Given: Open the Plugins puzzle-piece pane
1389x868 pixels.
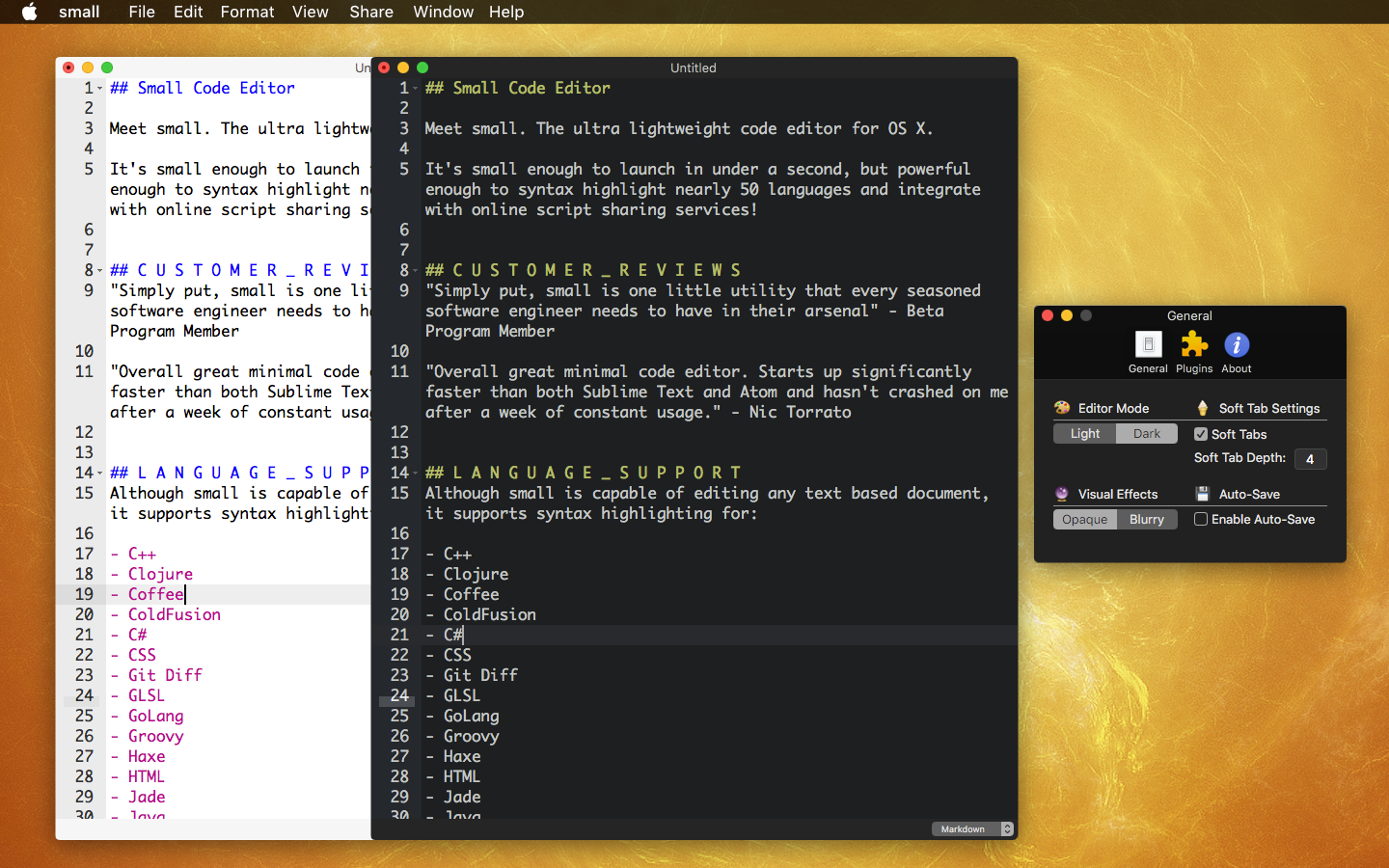Looking at the screenshot, I should [x=1194, y=352].
